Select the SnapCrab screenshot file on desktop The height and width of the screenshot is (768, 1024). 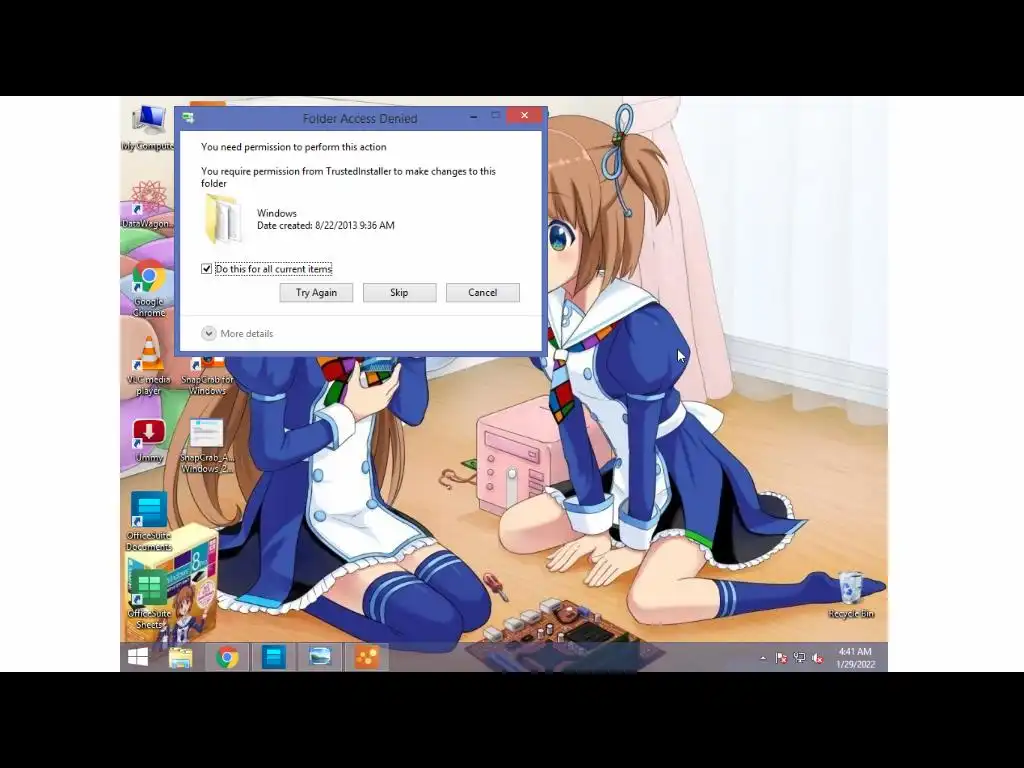(x=207, y=445)
